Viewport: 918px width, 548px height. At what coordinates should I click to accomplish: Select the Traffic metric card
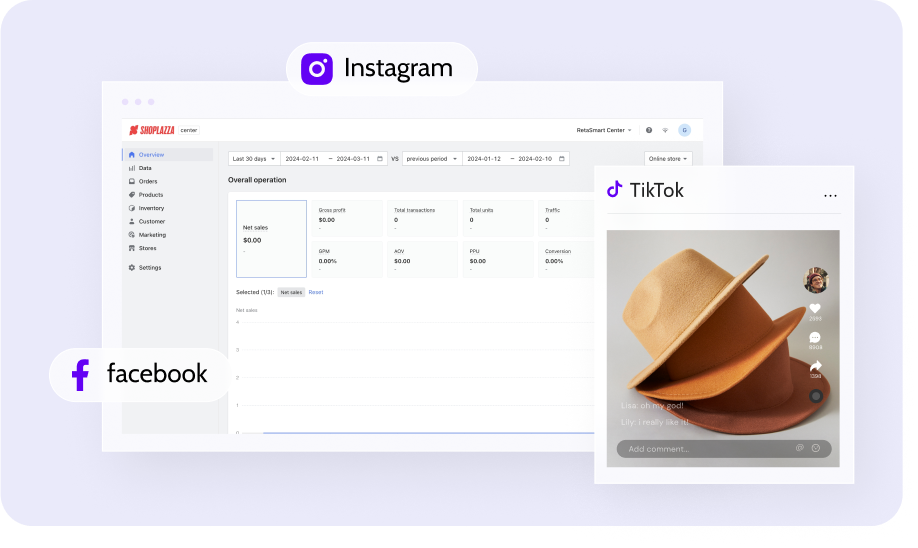tap(567, 218)
